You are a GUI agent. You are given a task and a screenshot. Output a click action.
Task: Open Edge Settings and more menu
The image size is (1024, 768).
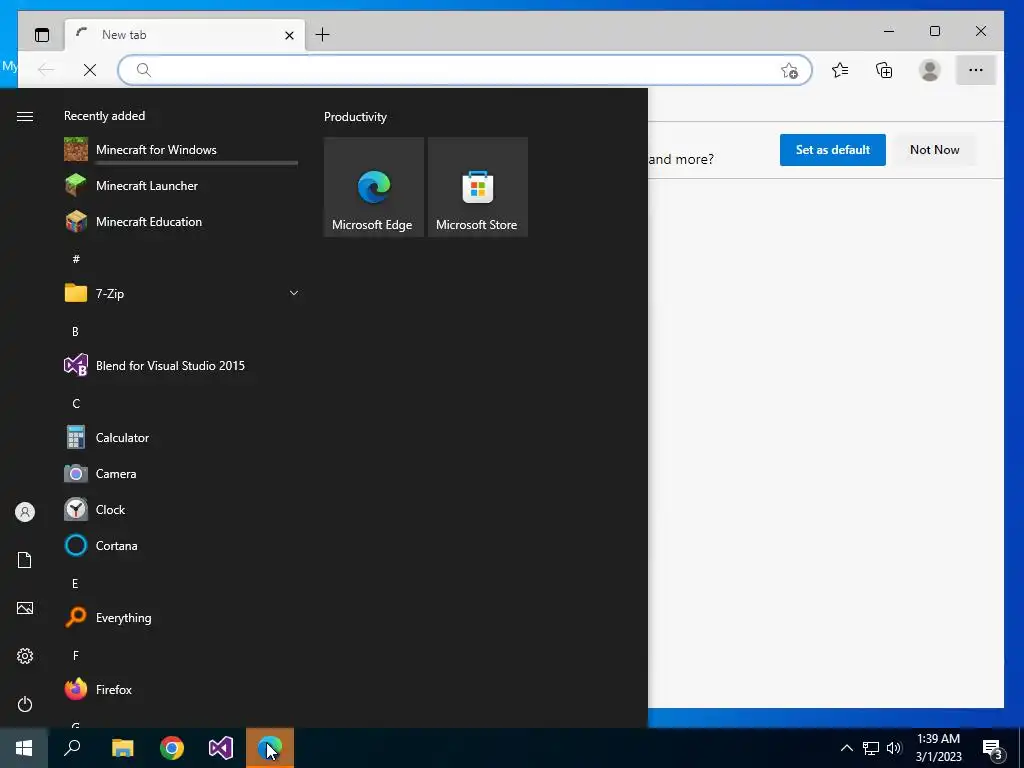pos(976,70)
